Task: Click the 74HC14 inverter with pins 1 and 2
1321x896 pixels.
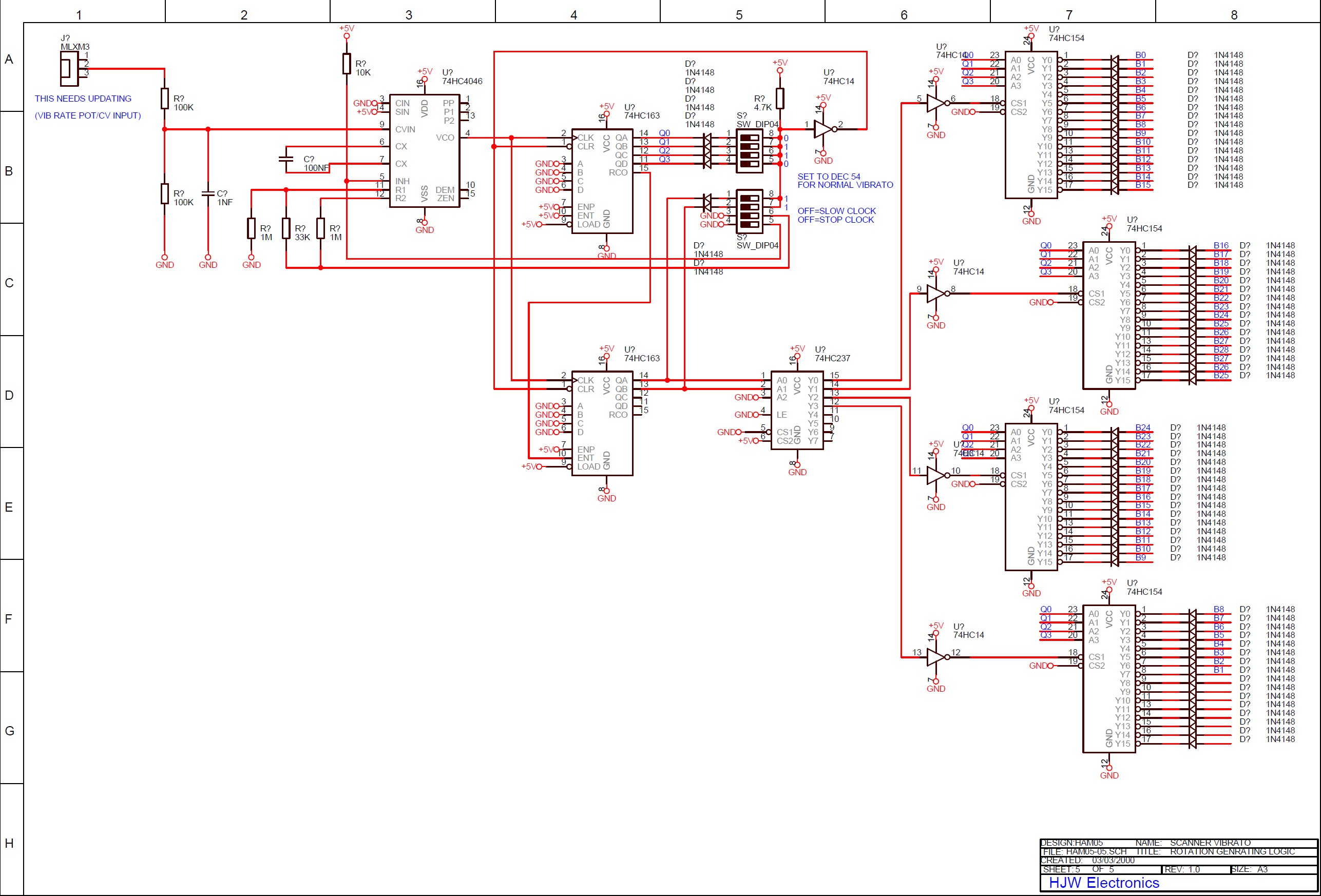Action: (x=822, y=129)
